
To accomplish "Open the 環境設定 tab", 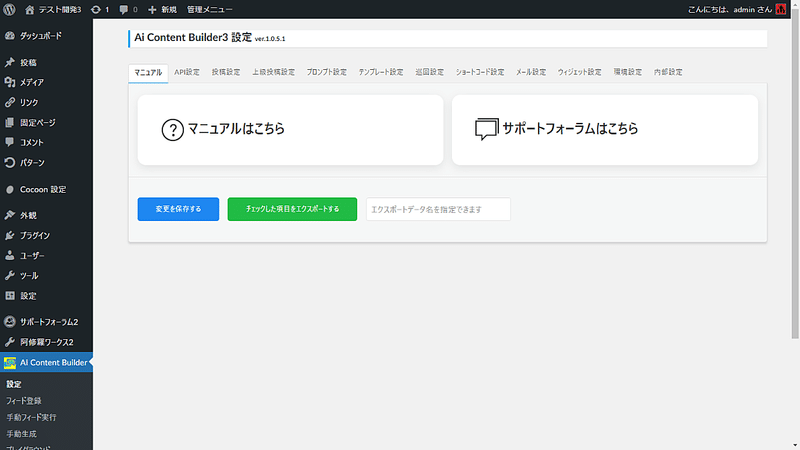I will (x=628, y=72).
